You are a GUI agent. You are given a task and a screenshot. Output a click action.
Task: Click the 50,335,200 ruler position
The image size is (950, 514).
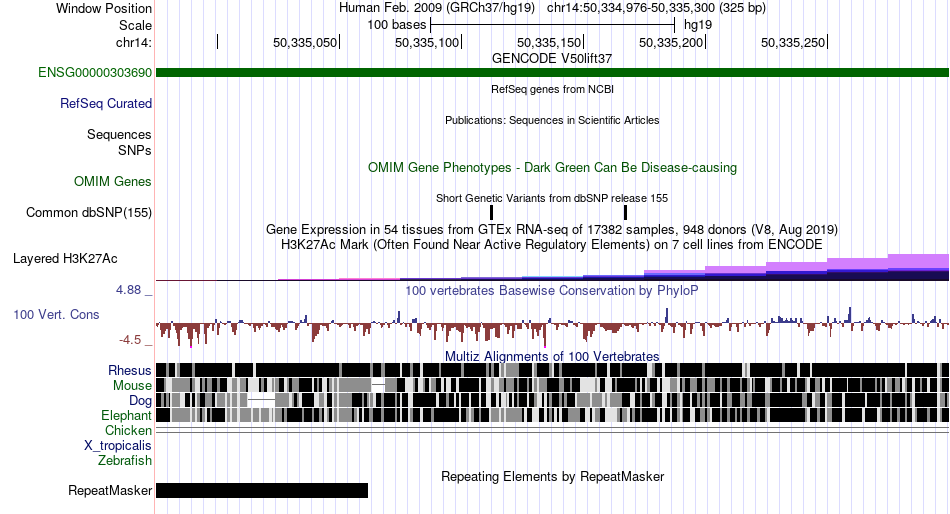click(671, 42)
